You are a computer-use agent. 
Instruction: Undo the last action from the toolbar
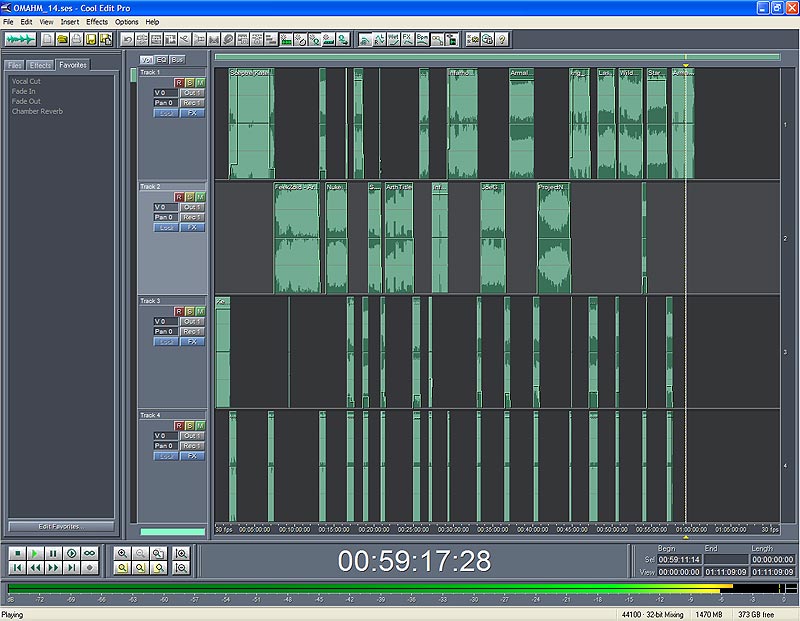tap(127, 39)
